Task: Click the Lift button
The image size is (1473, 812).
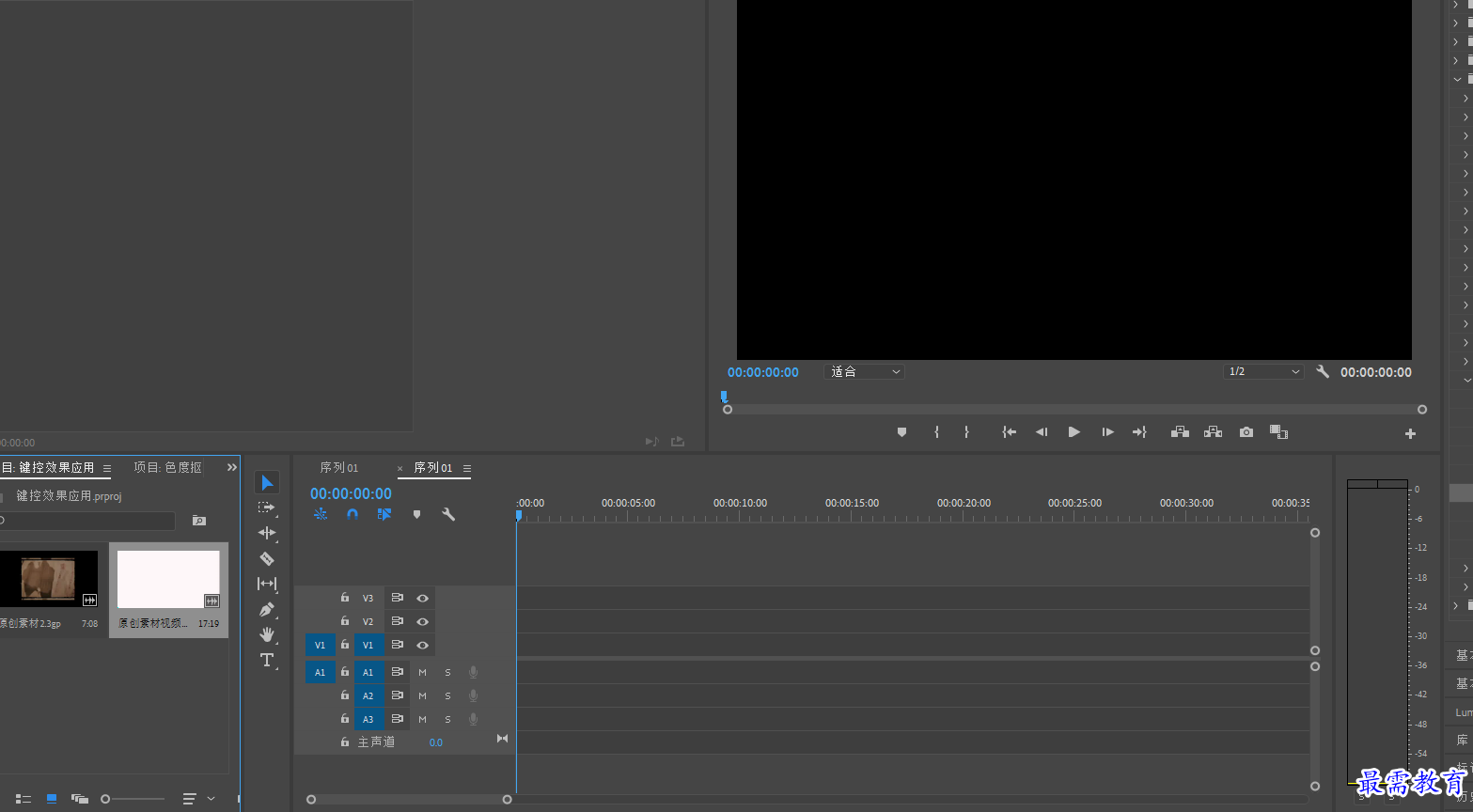Action: point(1180,432)
